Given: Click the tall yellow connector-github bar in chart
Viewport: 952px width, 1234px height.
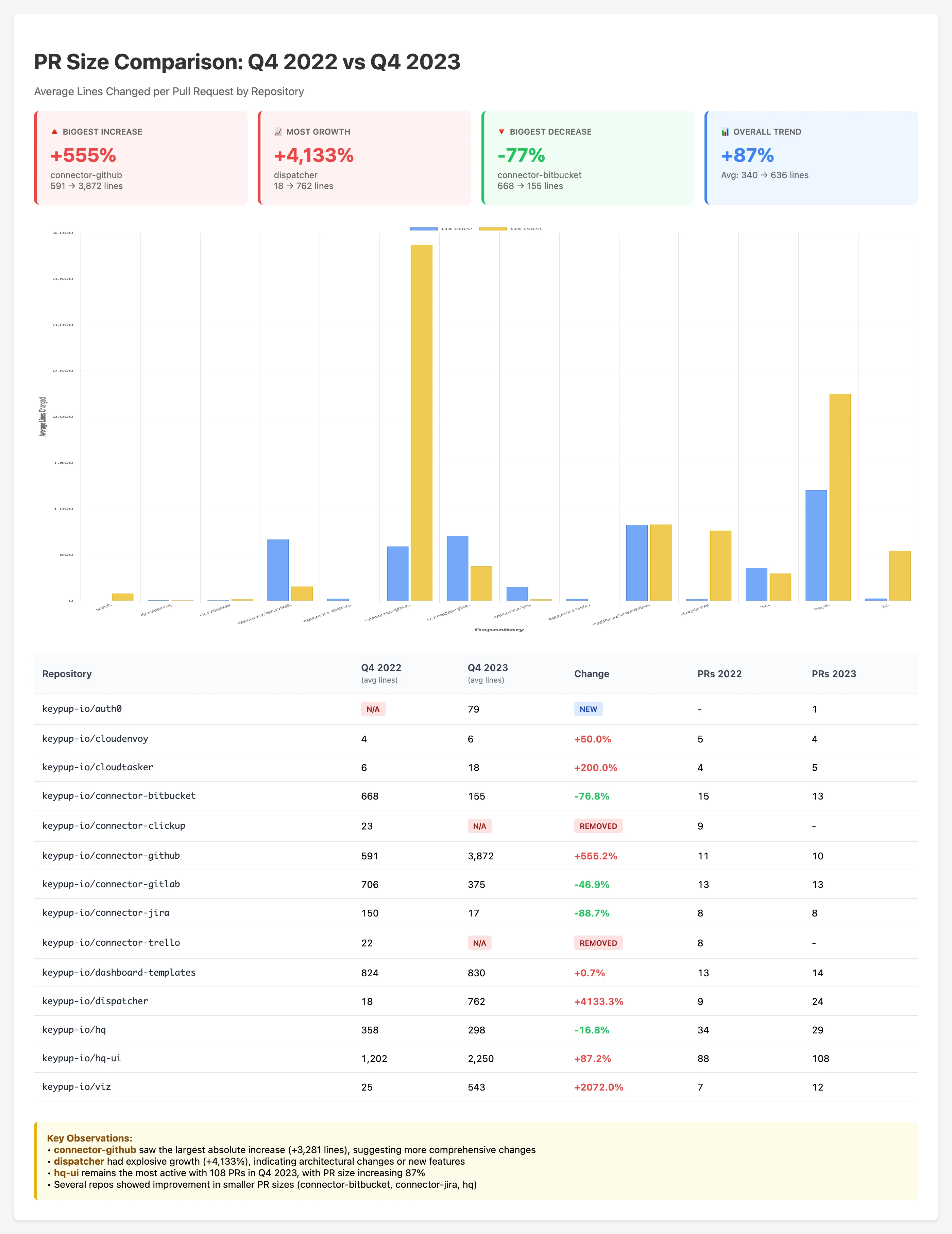Looking at the screenshot, I should pos(422,423).
